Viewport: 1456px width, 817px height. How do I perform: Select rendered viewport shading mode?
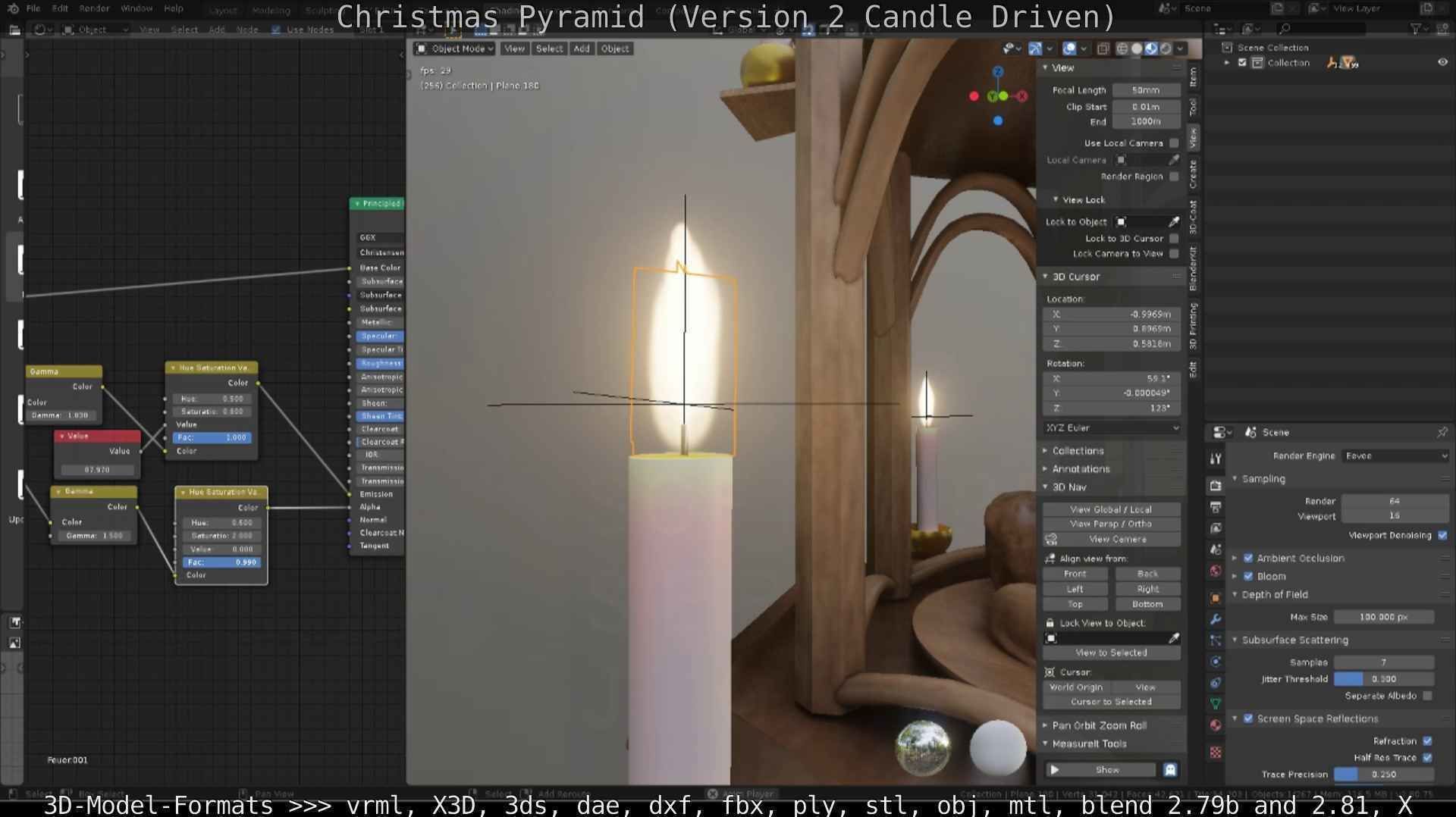[x=1166, y=49]
